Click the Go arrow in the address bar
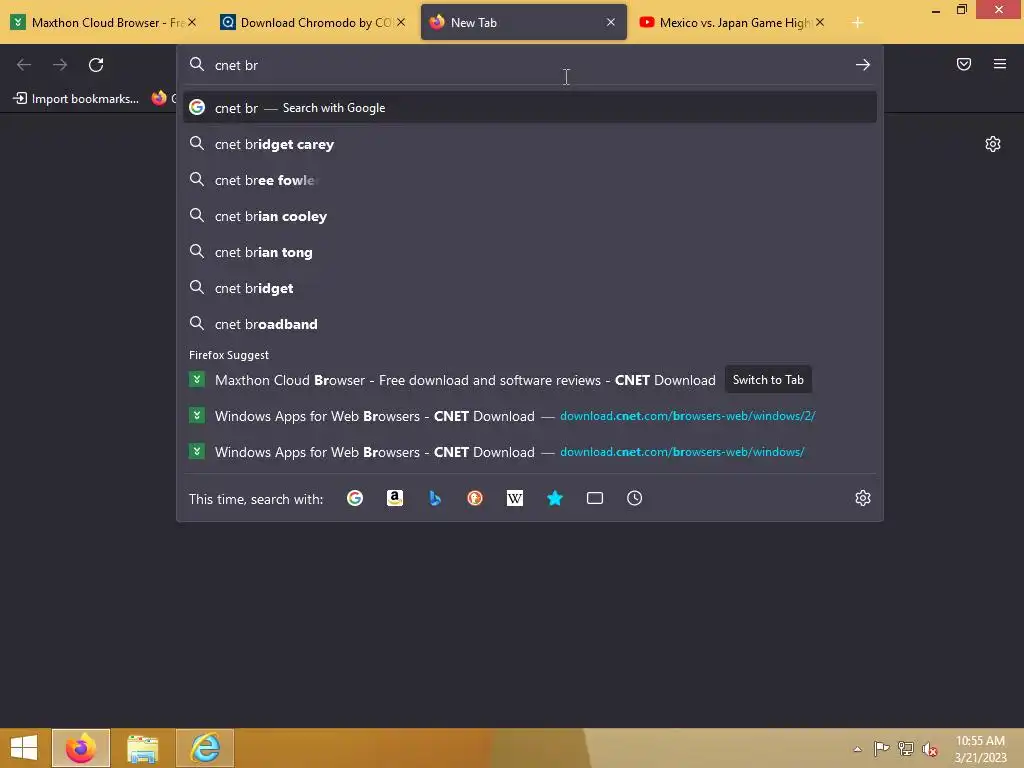 pyautogui.click(x=863, y=65)
